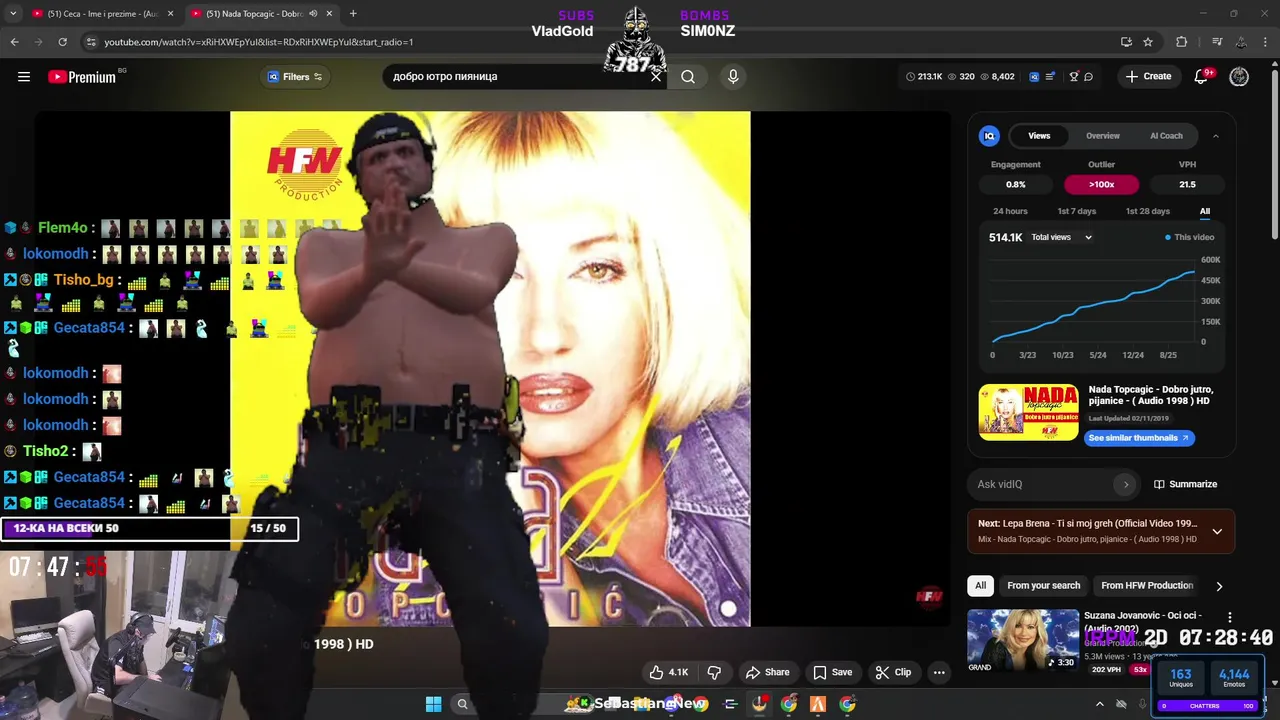Like the video with thumbs up
1280x720 pixels.
click(x=668, y=672)
